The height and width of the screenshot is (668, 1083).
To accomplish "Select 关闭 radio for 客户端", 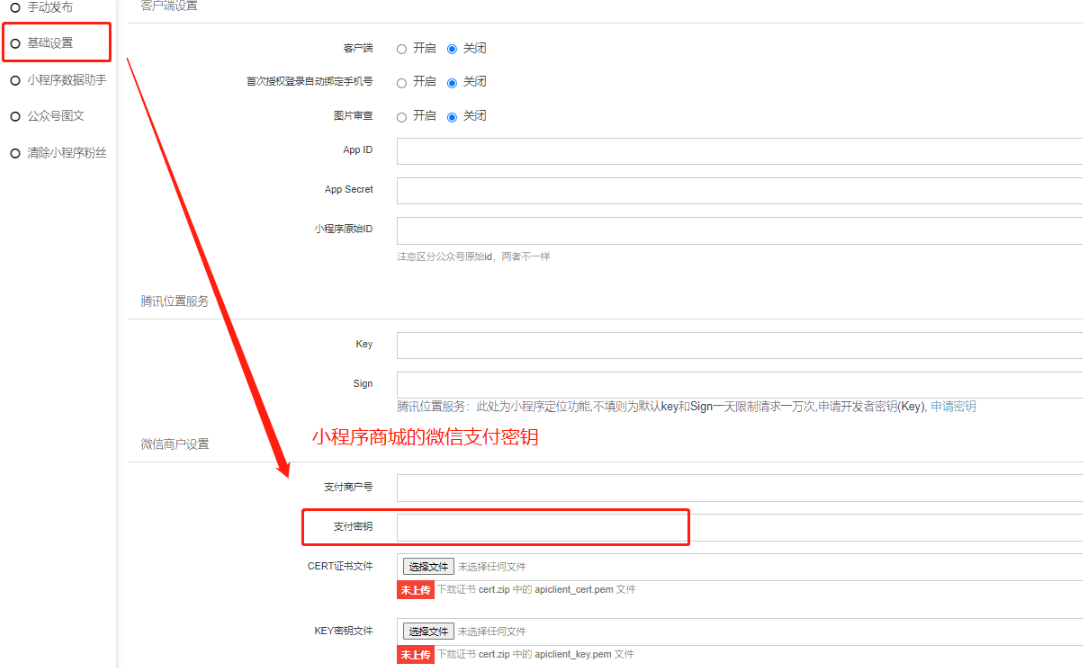I will [x=452, y=49].
